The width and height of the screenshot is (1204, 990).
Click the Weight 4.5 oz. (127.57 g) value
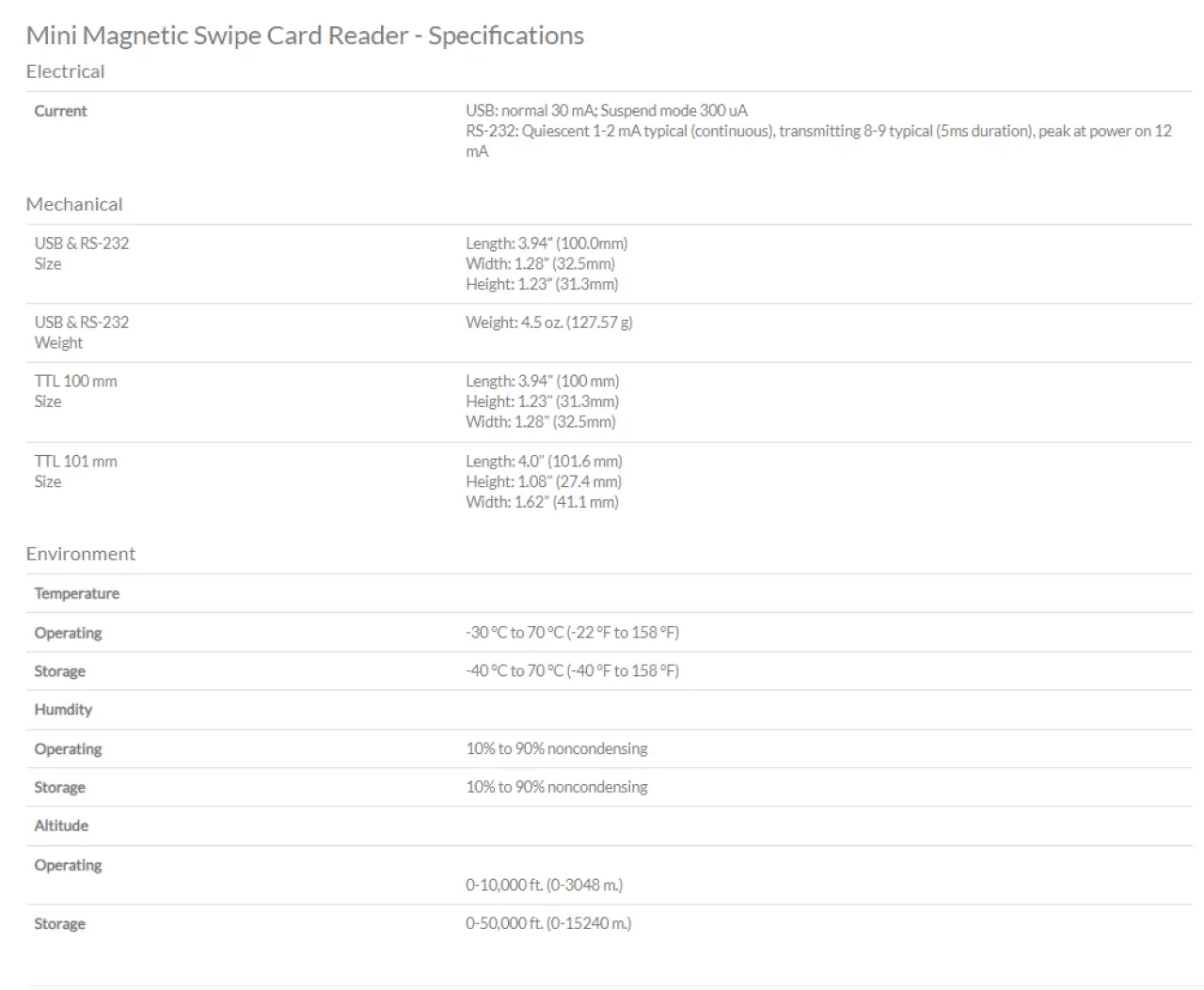point(549,322)
